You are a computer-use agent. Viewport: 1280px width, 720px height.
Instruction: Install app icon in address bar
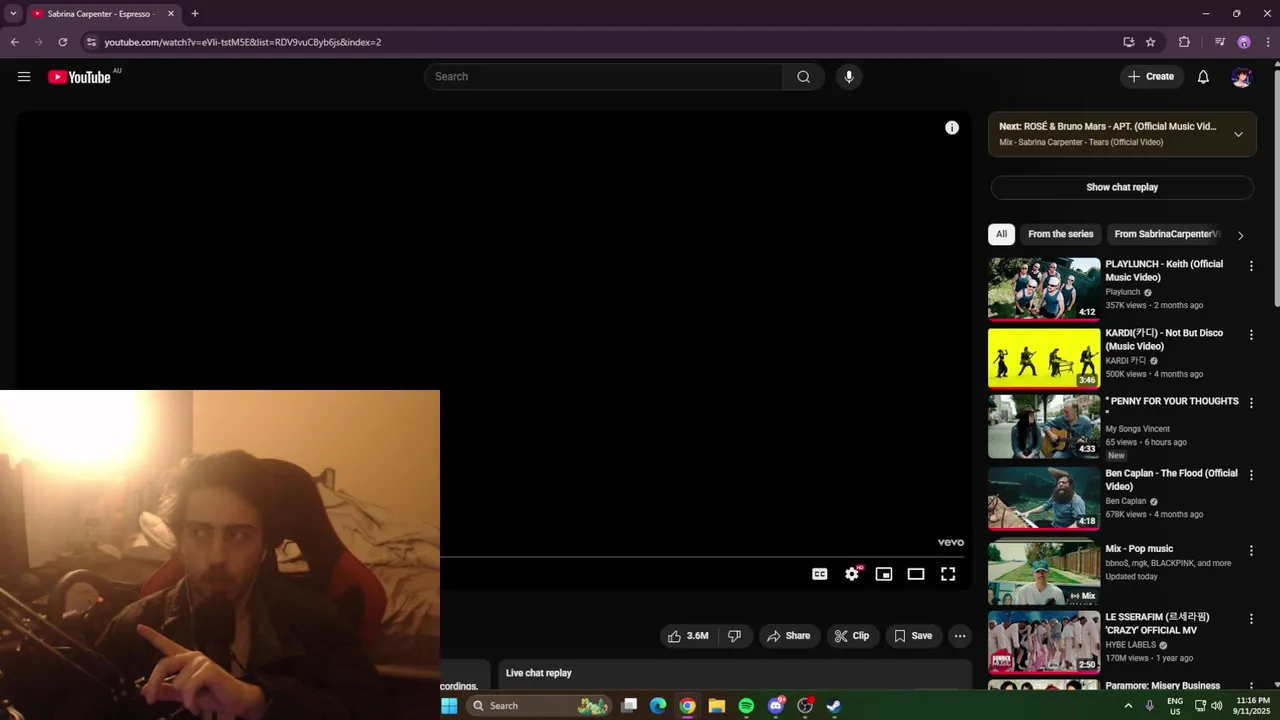coord(1128,42)
